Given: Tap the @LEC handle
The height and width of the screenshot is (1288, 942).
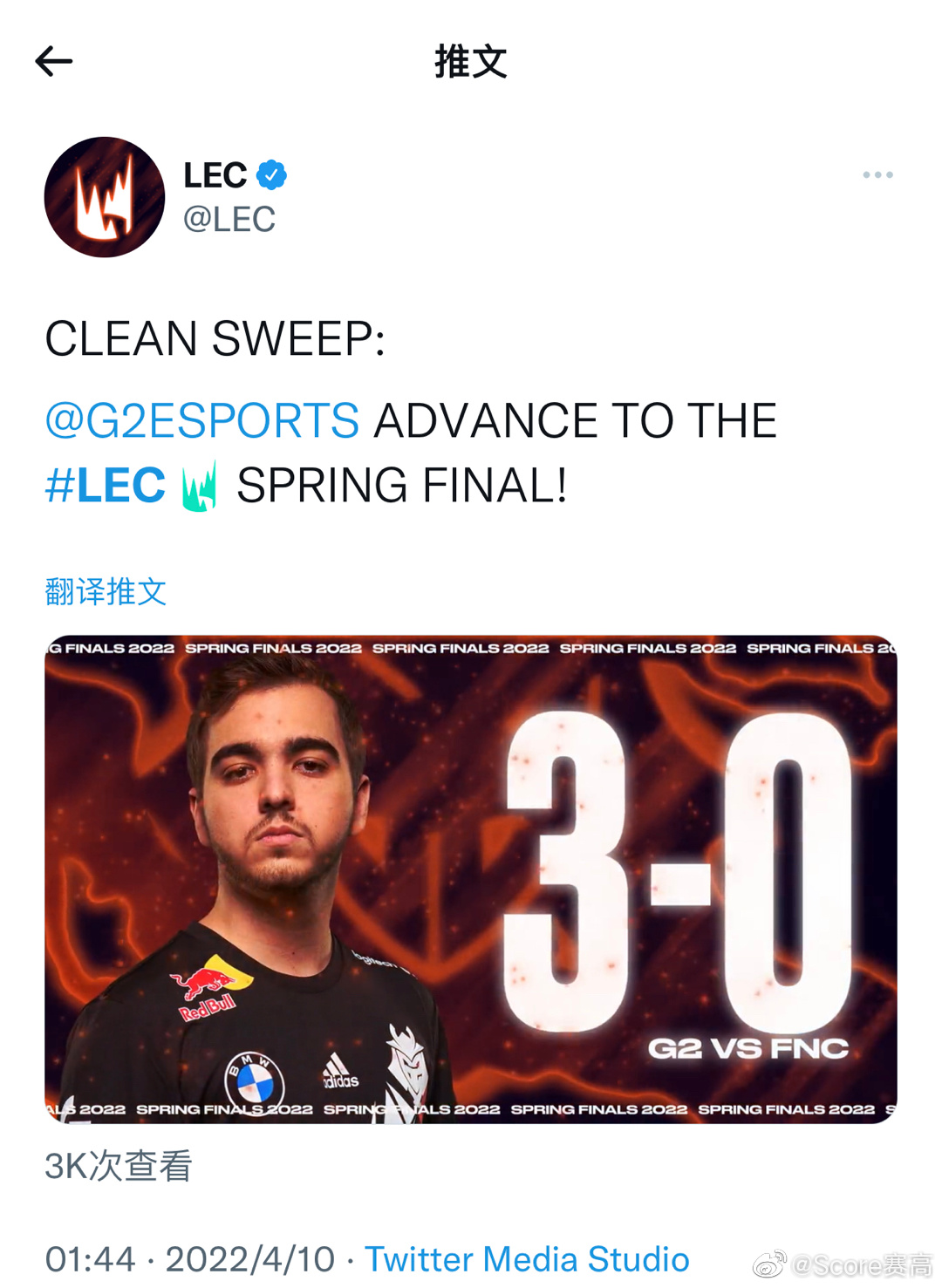Looking at the screenshot, I should pyautogui.click(x=229, y=219).
